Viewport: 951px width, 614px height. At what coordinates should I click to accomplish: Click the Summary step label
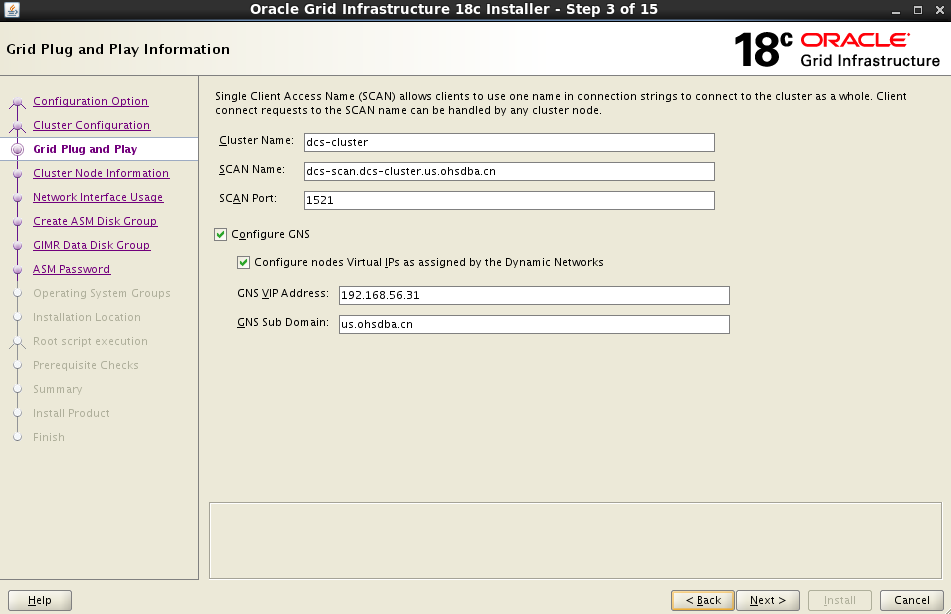click(x=58, y=389)
